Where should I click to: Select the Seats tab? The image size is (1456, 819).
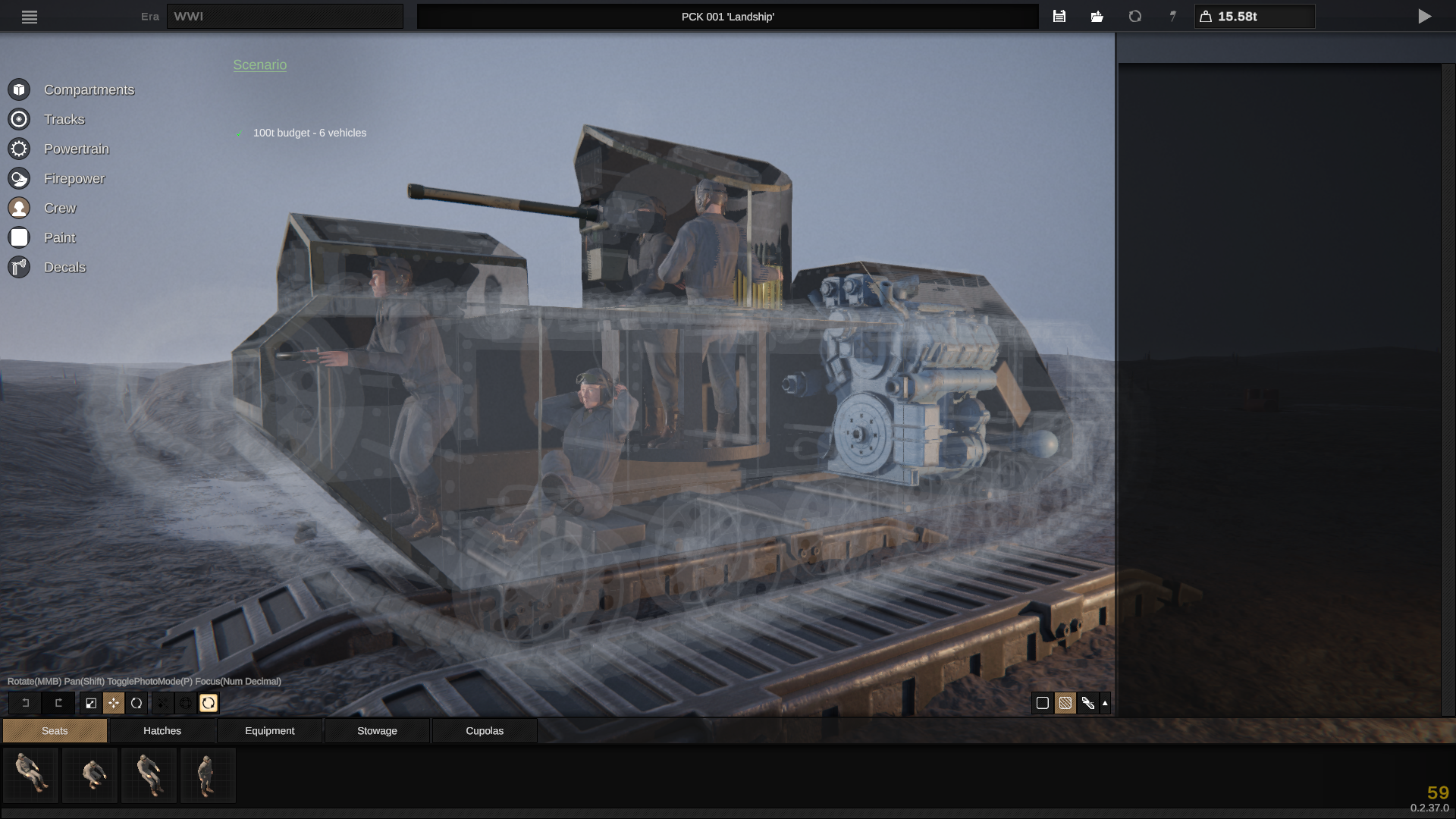[x=55, y=731]
